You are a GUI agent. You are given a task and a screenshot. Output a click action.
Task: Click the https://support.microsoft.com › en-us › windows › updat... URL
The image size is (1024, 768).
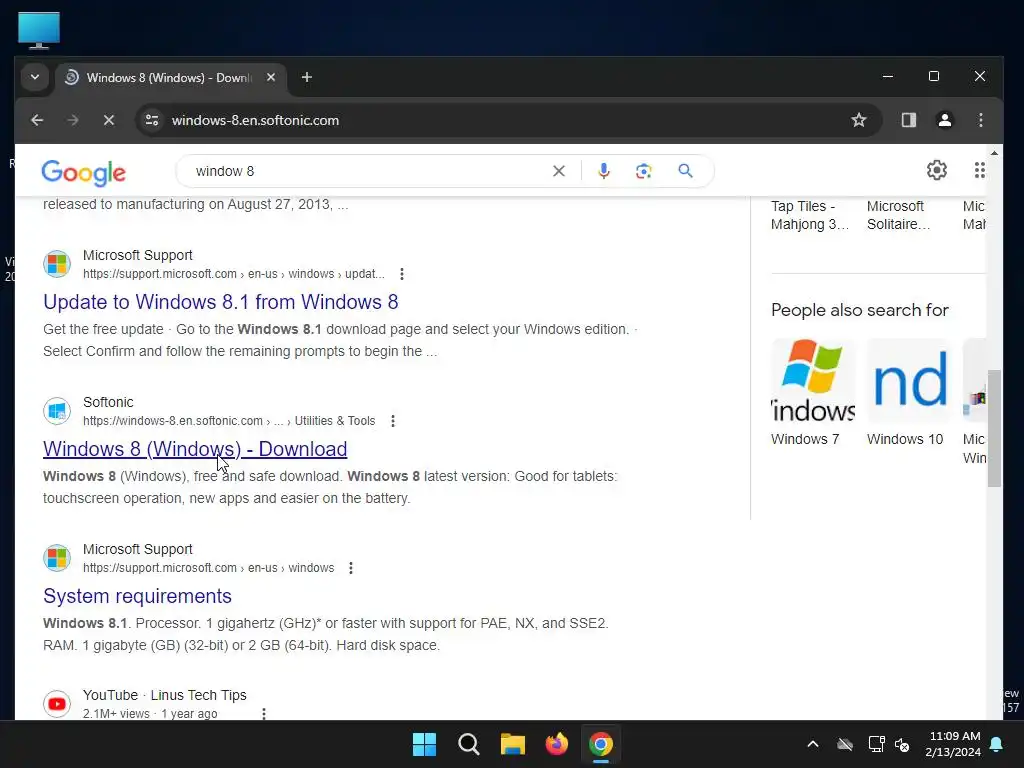(234, 274)
